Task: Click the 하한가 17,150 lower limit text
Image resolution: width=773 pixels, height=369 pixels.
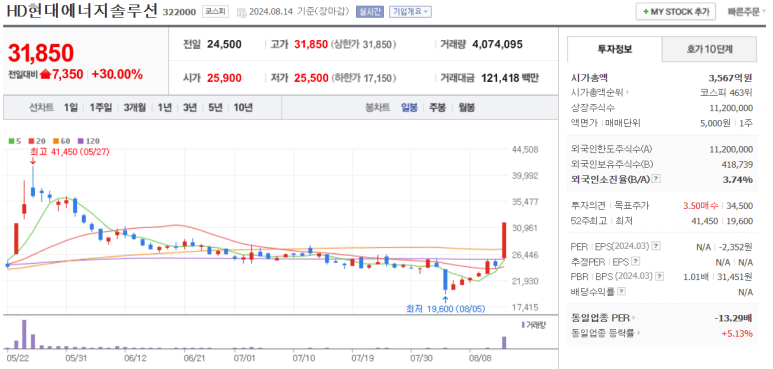Action: tap(363, 78)
